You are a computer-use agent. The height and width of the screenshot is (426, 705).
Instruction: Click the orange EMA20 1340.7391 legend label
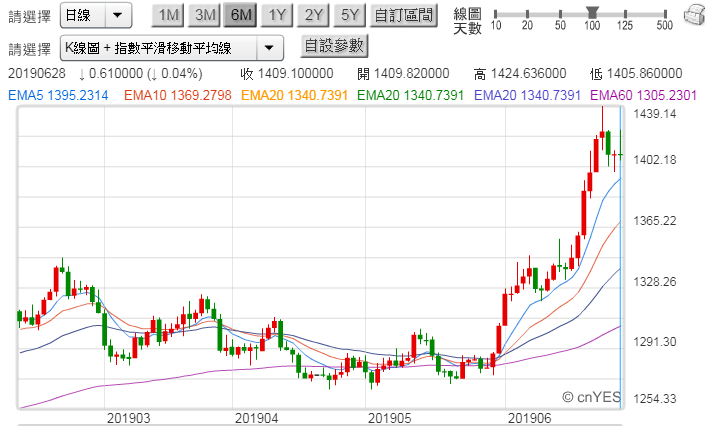click(294, 95)
